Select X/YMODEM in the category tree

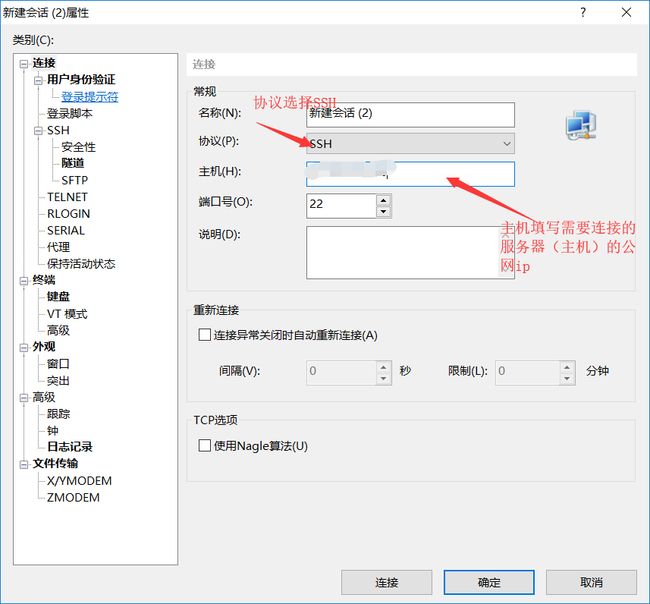(x=79, y=480)
